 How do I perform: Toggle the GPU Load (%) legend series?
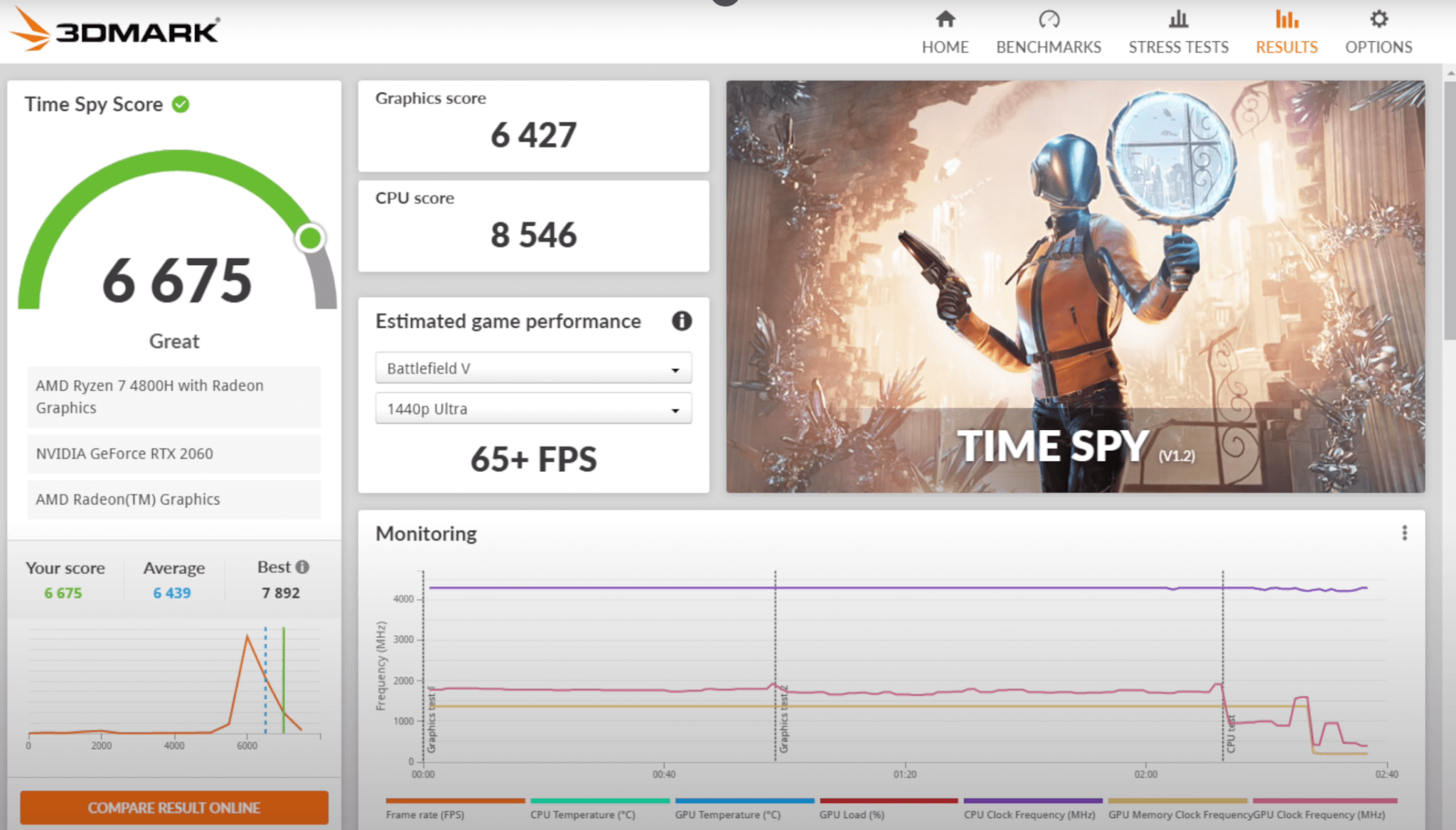[x=852, y=814]
